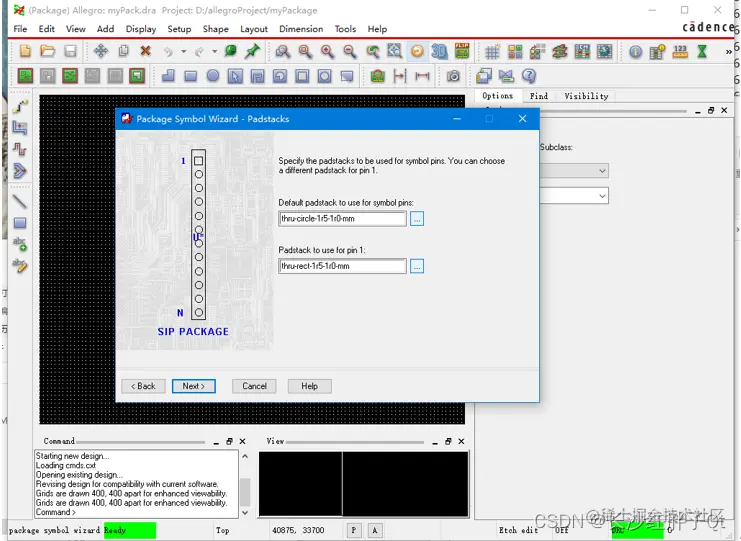The height and width of the screenshot is (541, 741).
Task: Select the circle shape add icon
Action: pyautogui.click(x=213, y=76)
